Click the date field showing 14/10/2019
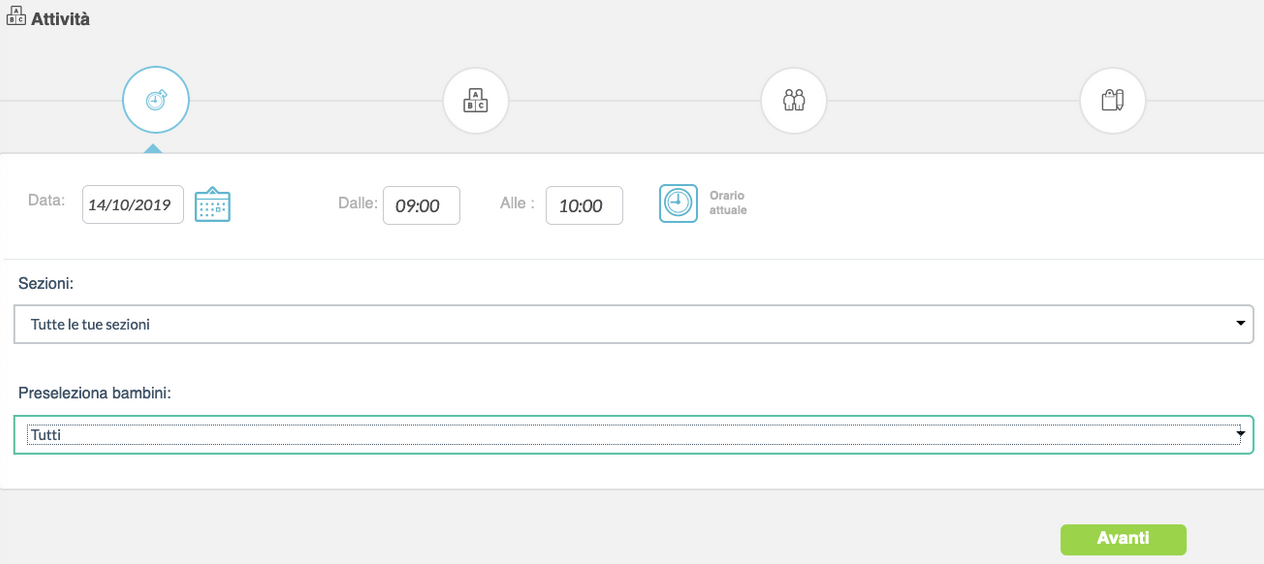The image size is (1264, 564). [x=132, y=205]
